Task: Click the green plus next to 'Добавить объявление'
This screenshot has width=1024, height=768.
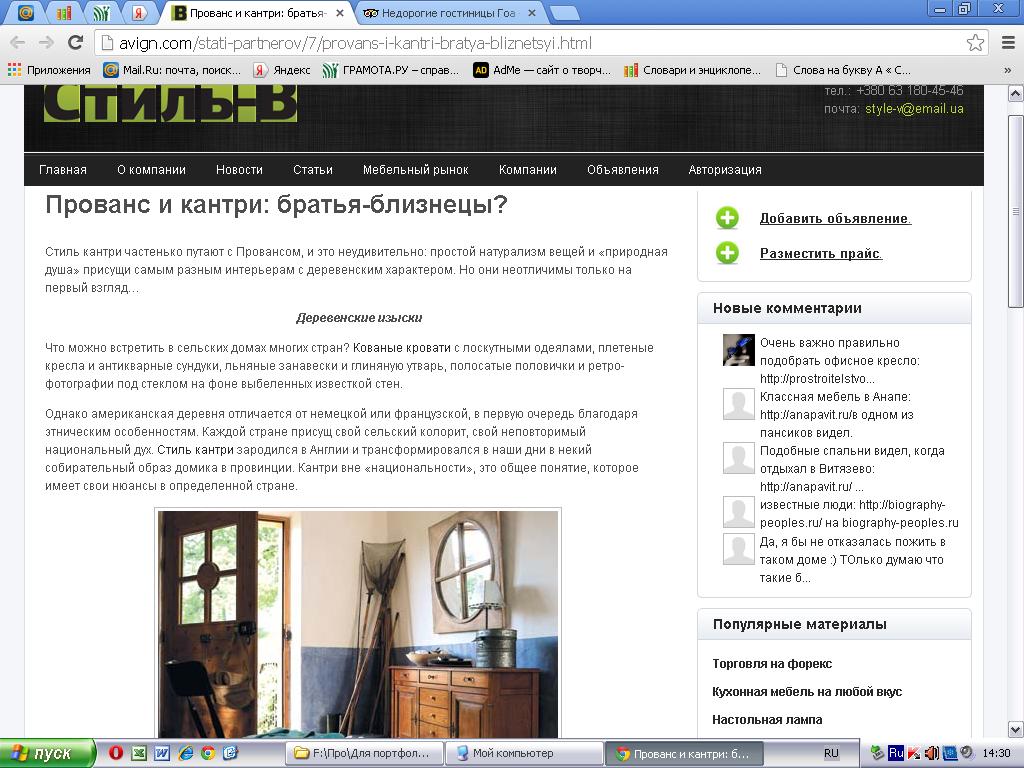Action: pyautogui.click(x=727, y=218)
